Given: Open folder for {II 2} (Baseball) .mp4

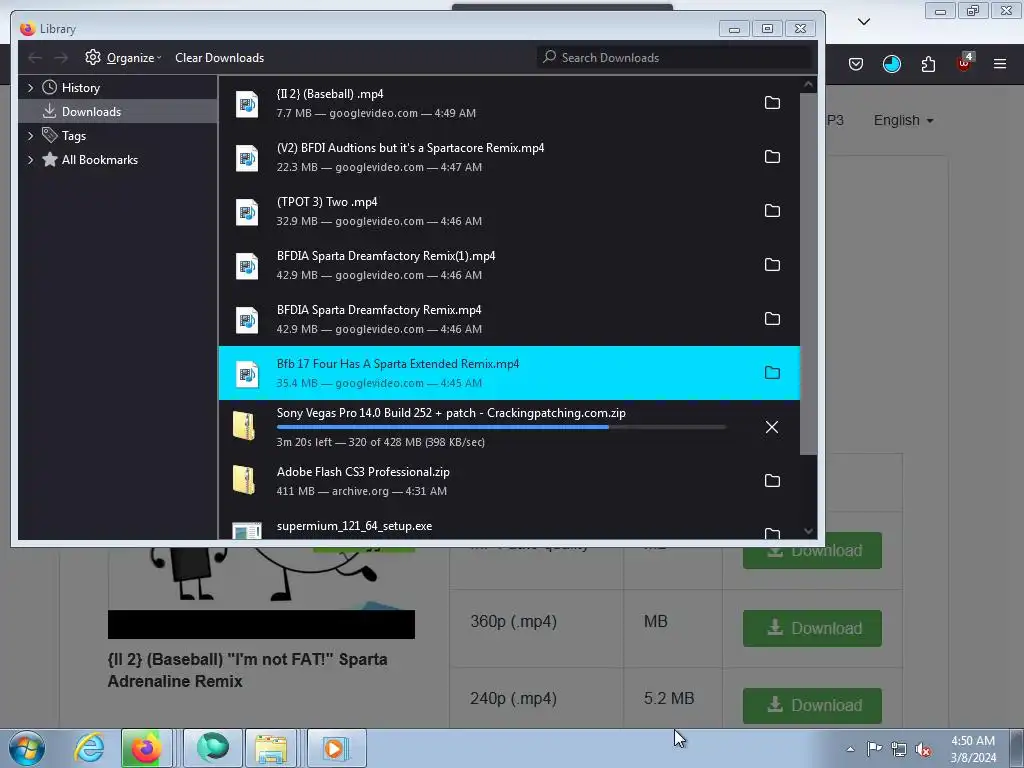Looking at the screenshot, I should (x=772, y=103).
